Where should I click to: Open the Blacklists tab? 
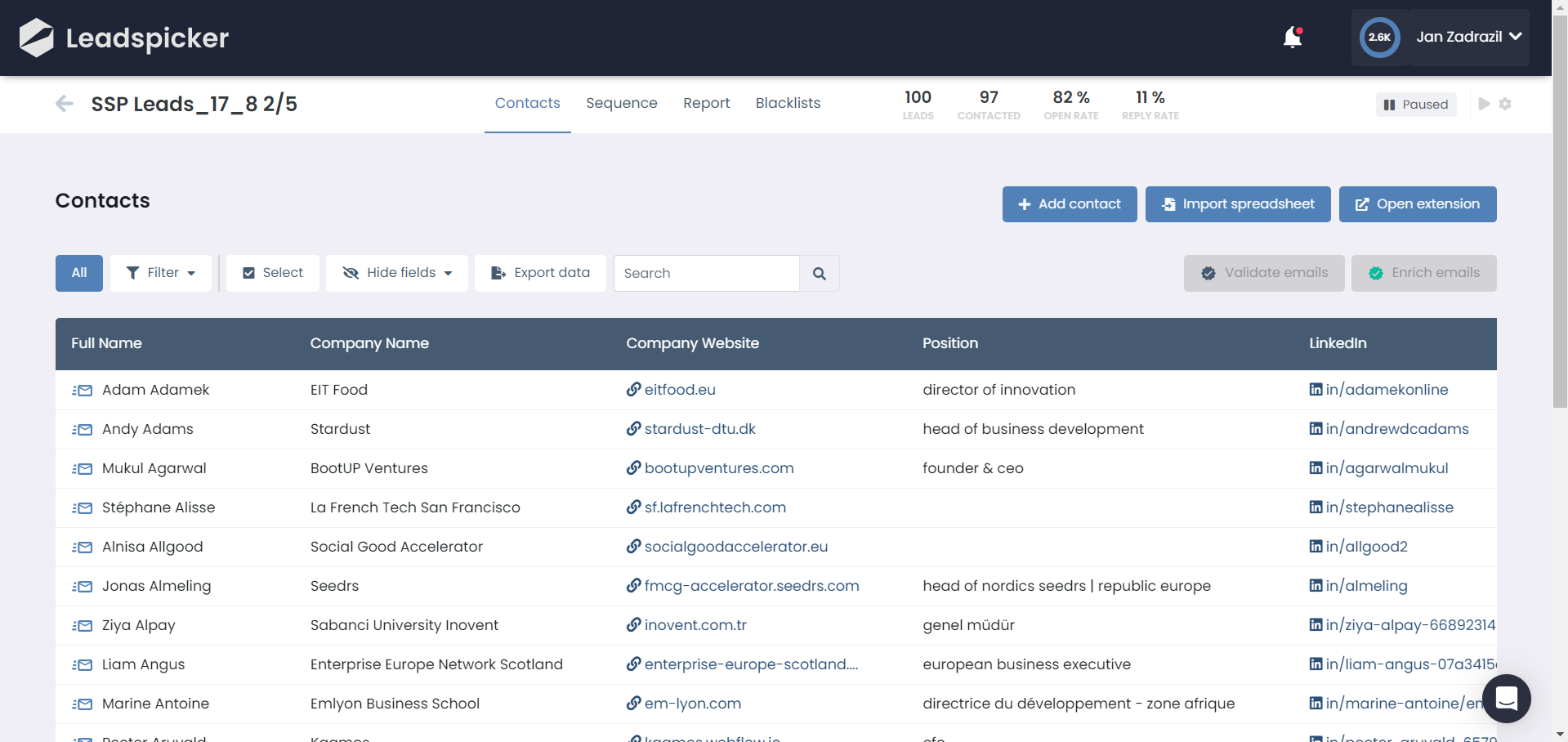click(787, 103)
